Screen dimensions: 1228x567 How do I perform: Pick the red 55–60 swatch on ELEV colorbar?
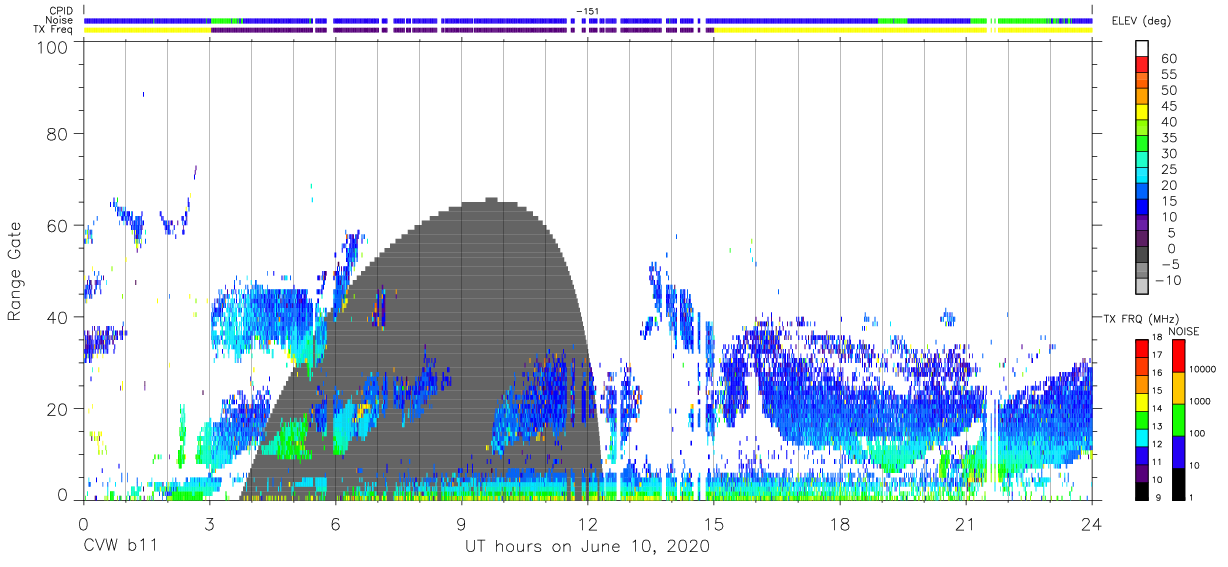(1143, 66)
